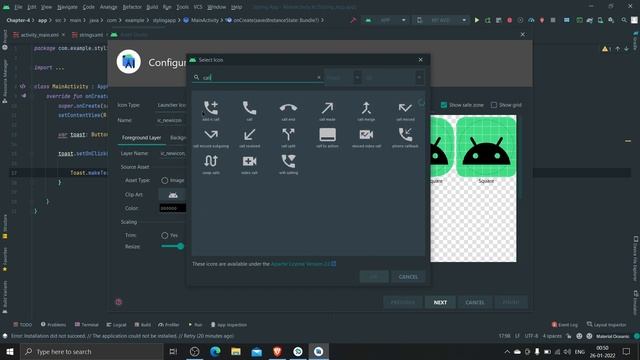
Task: Click the Color swatch field showing 000000
Action: click(172, 208)
